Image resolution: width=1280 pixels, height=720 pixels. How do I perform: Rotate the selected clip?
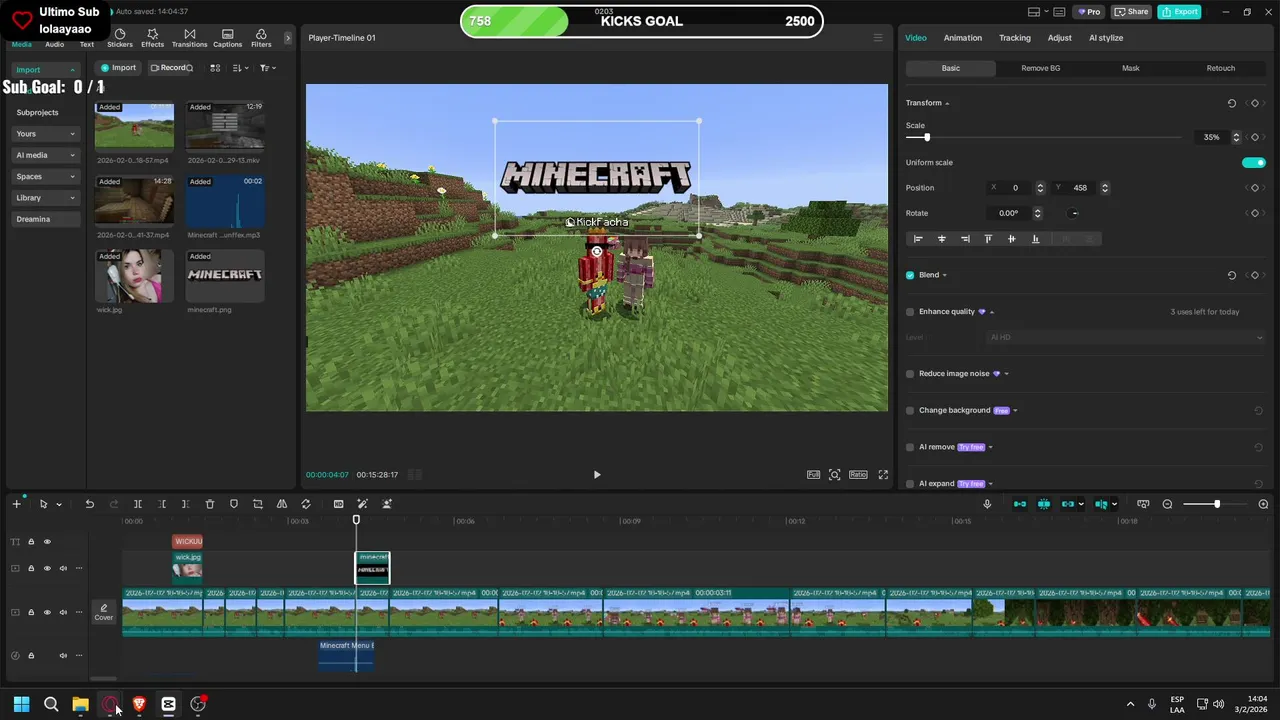click(306, 504)
